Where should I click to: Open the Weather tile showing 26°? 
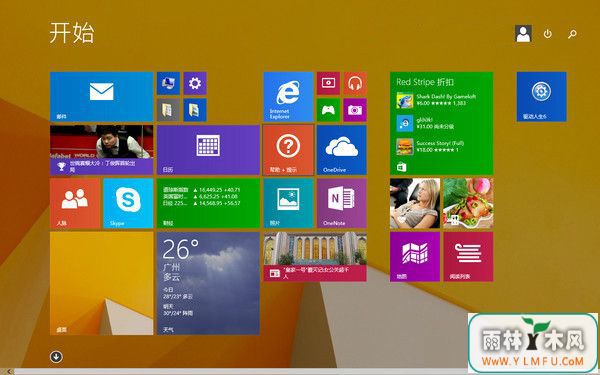point(208,284)
